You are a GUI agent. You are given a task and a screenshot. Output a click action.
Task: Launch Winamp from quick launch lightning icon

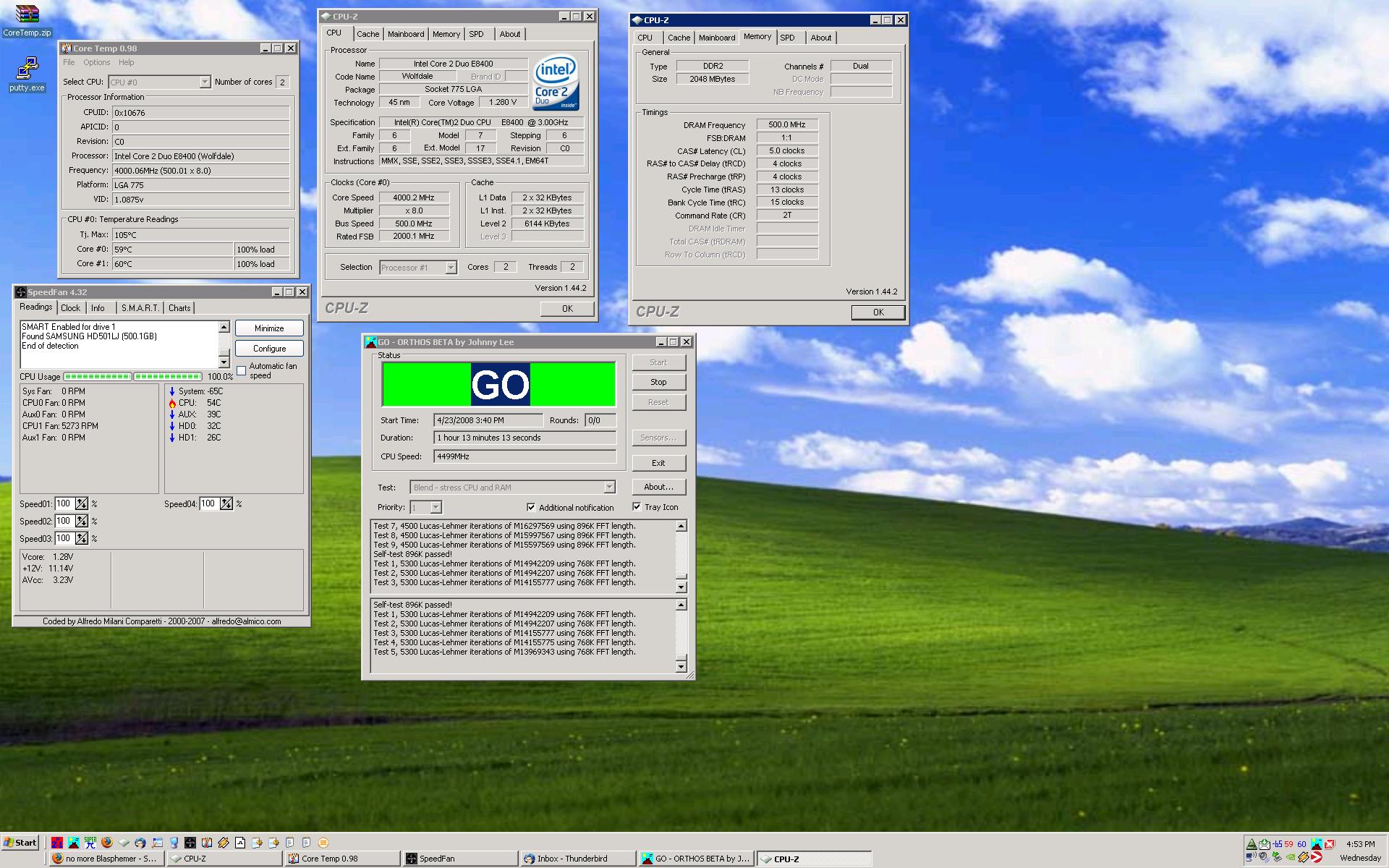coord(224,843)
